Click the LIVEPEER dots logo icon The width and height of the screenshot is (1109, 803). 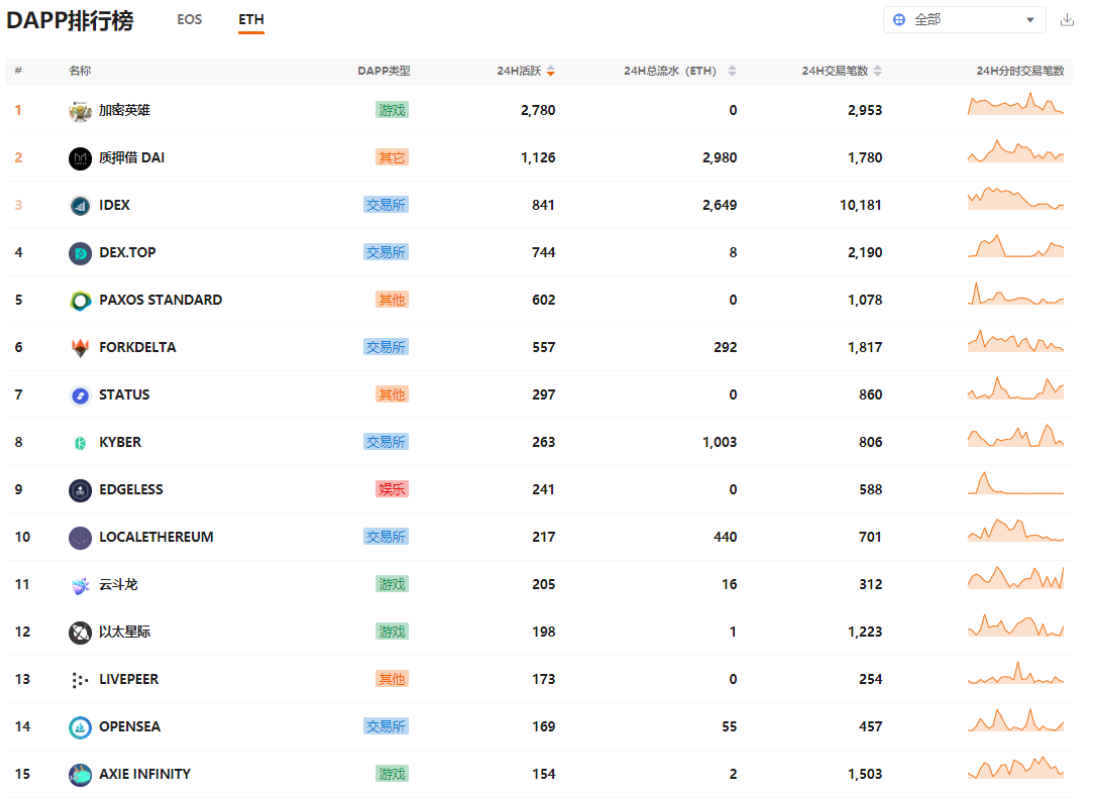pyautogui.click(x=80, y=679)
